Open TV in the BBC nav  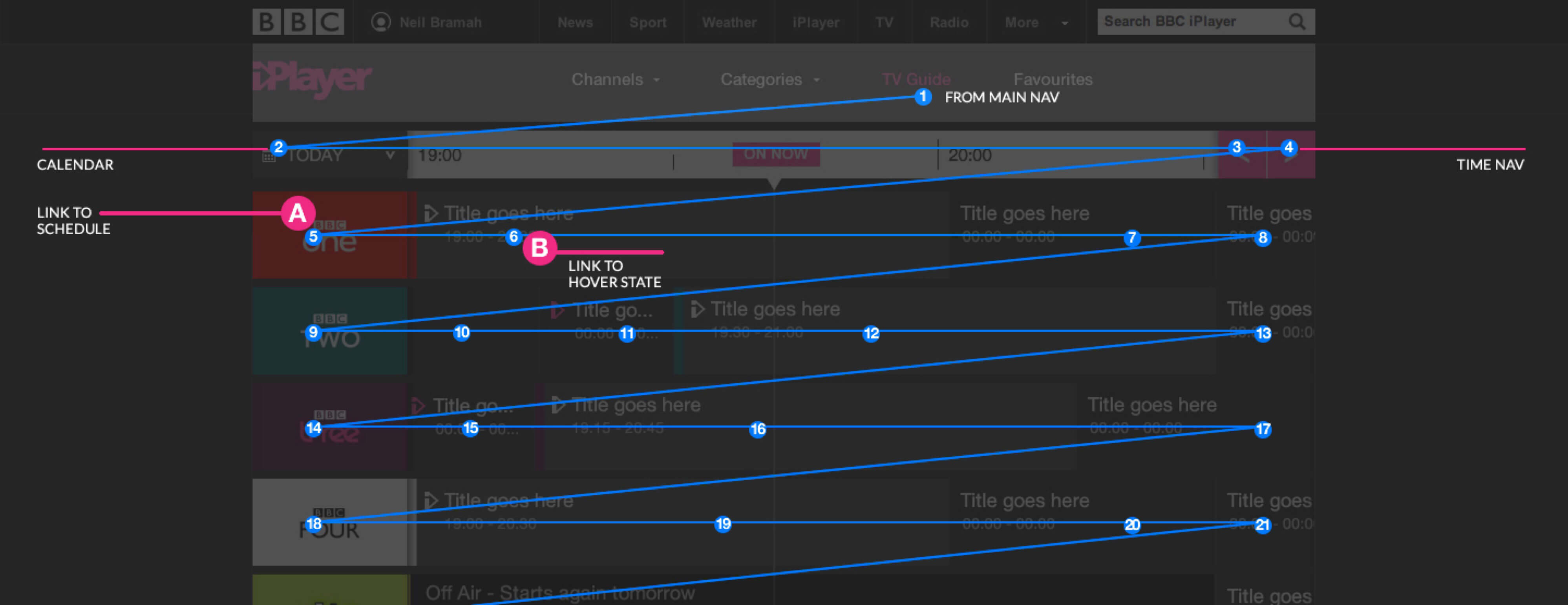coord(885,22)
